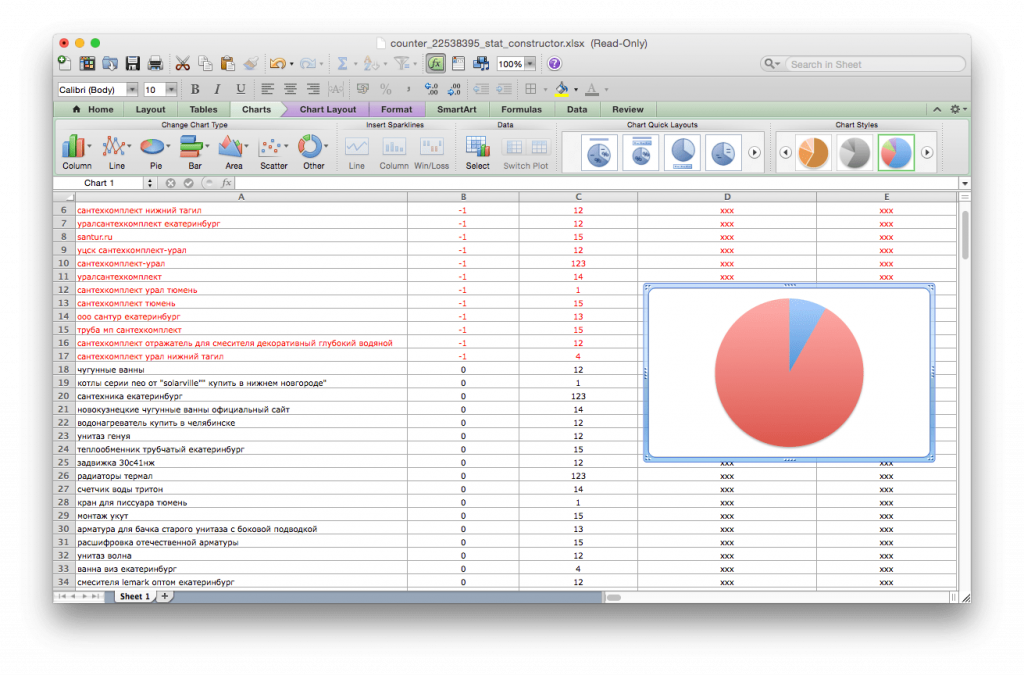
Task: Click the Print icon in toolbar
Action: point(155,63)
